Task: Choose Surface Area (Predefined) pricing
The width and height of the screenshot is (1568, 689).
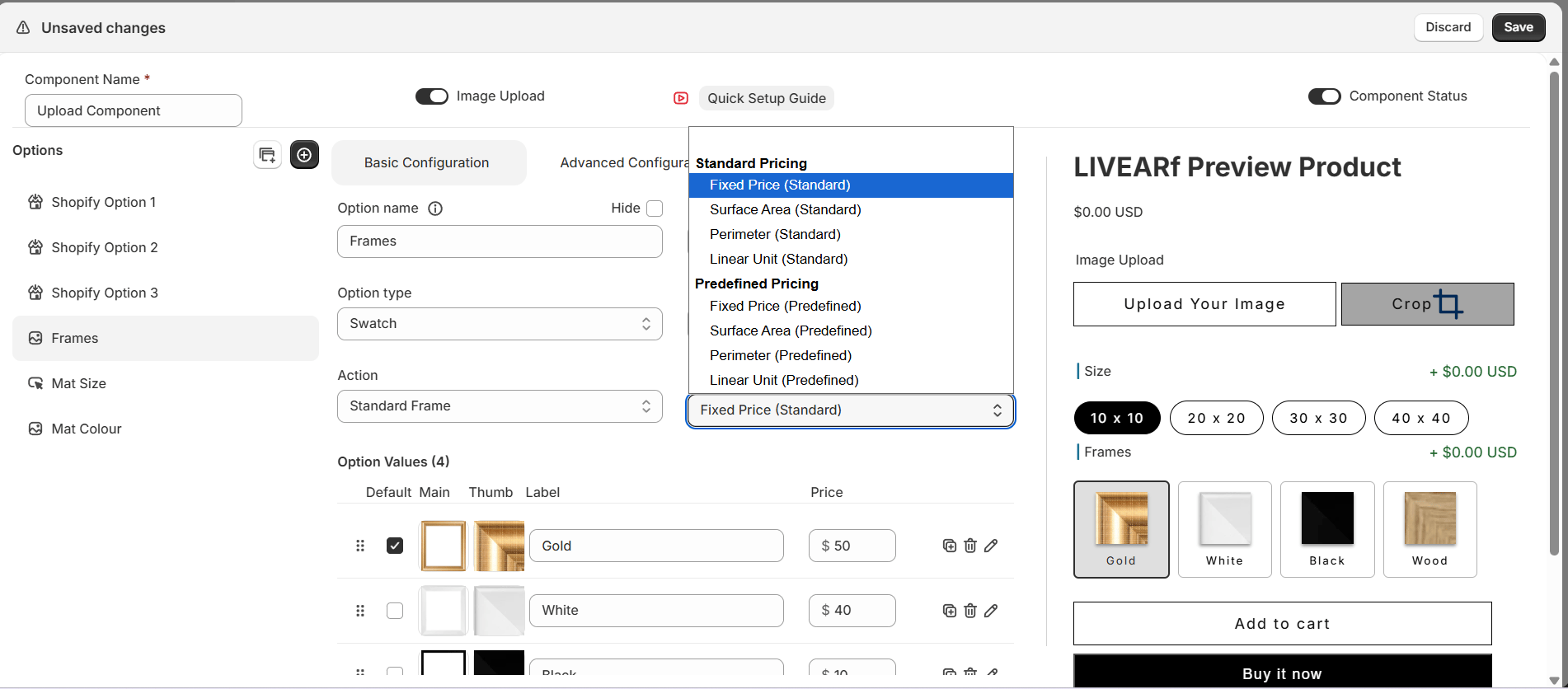Action: pos(851,330)
